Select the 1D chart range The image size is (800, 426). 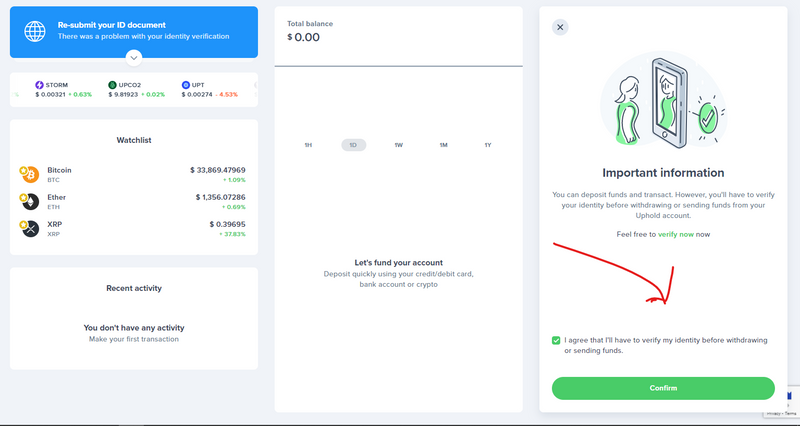[x=354, y=145]
